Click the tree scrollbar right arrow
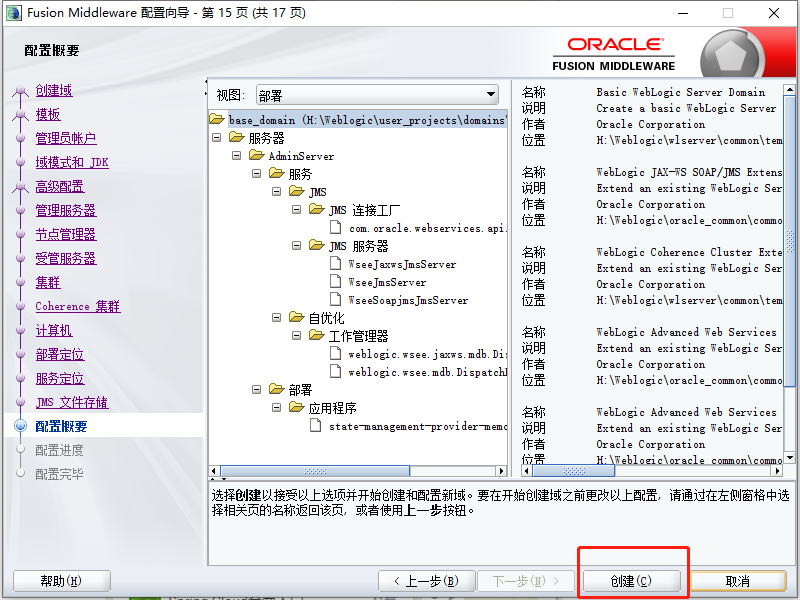Screen dimensions: 800x600 tap(502, 471)
